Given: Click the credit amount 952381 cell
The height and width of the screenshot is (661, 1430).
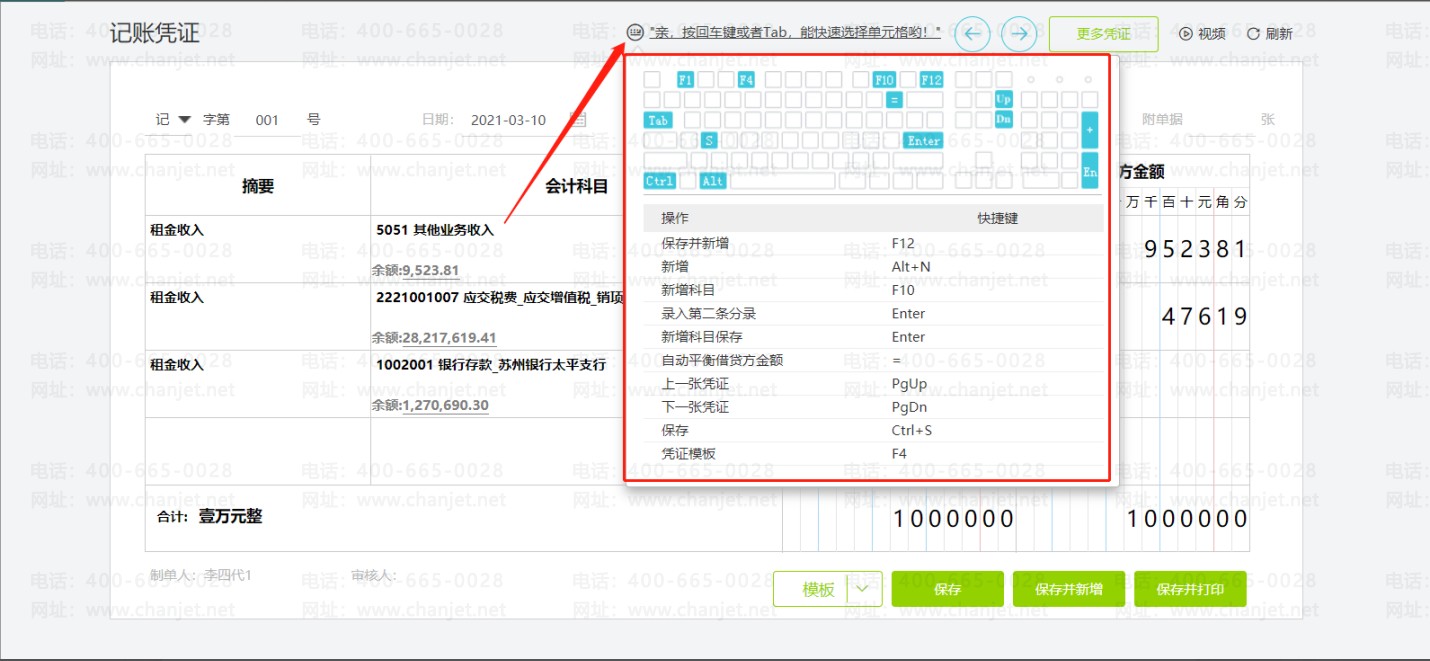Looking at the screenshot, I should (1195, 249).
